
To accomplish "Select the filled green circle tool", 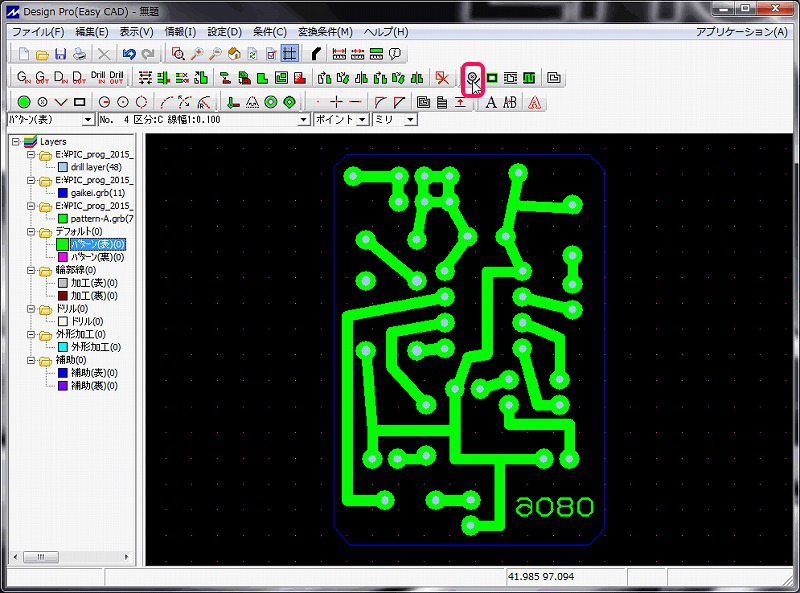I will tap(23, 102).
